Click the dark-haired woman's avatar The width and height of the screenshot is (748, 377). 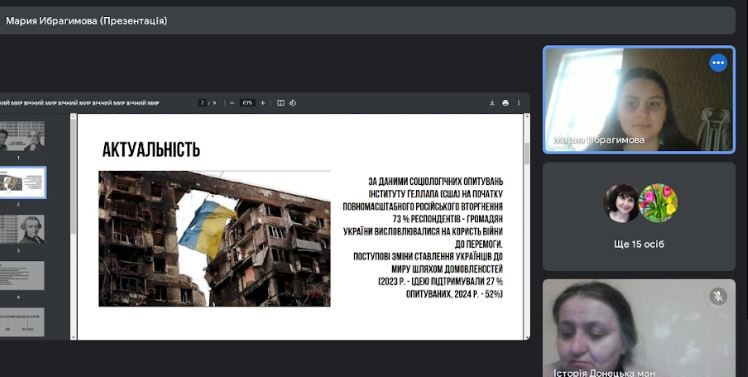click(622, 203)
